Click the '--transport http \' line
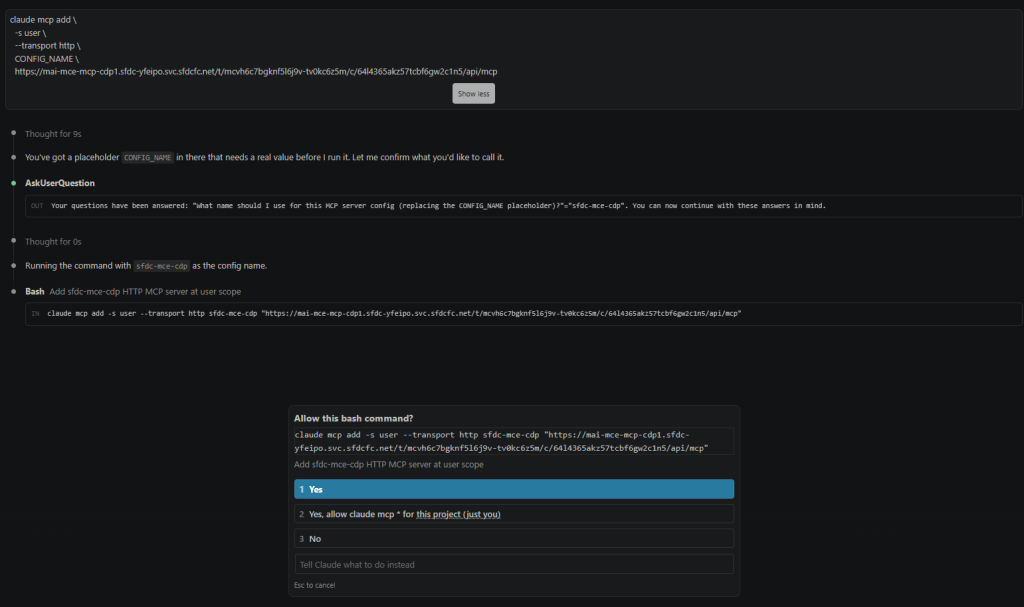 point(48,46)
